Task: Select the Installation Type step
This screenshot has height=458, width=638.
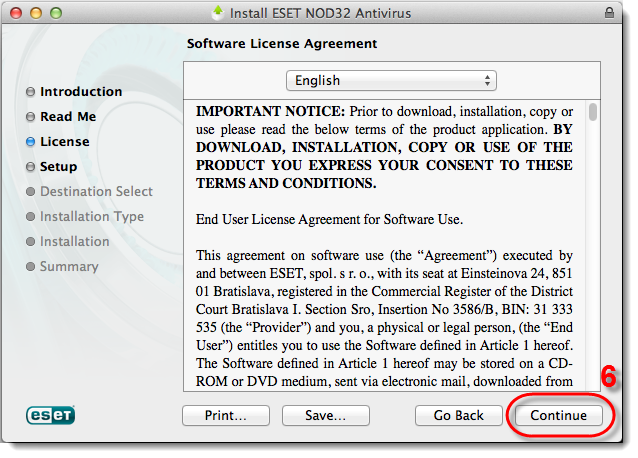Action: point(92,216)
